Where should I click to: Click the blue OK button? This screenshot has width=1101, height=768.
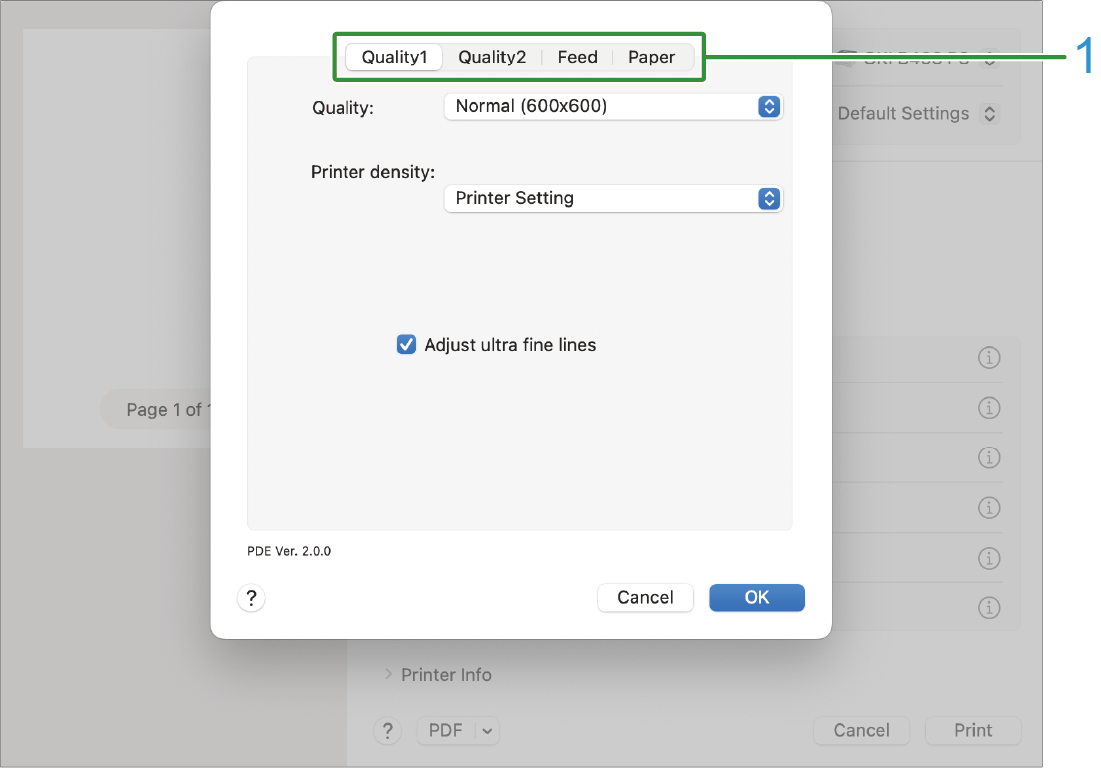[x=757, y=597]
